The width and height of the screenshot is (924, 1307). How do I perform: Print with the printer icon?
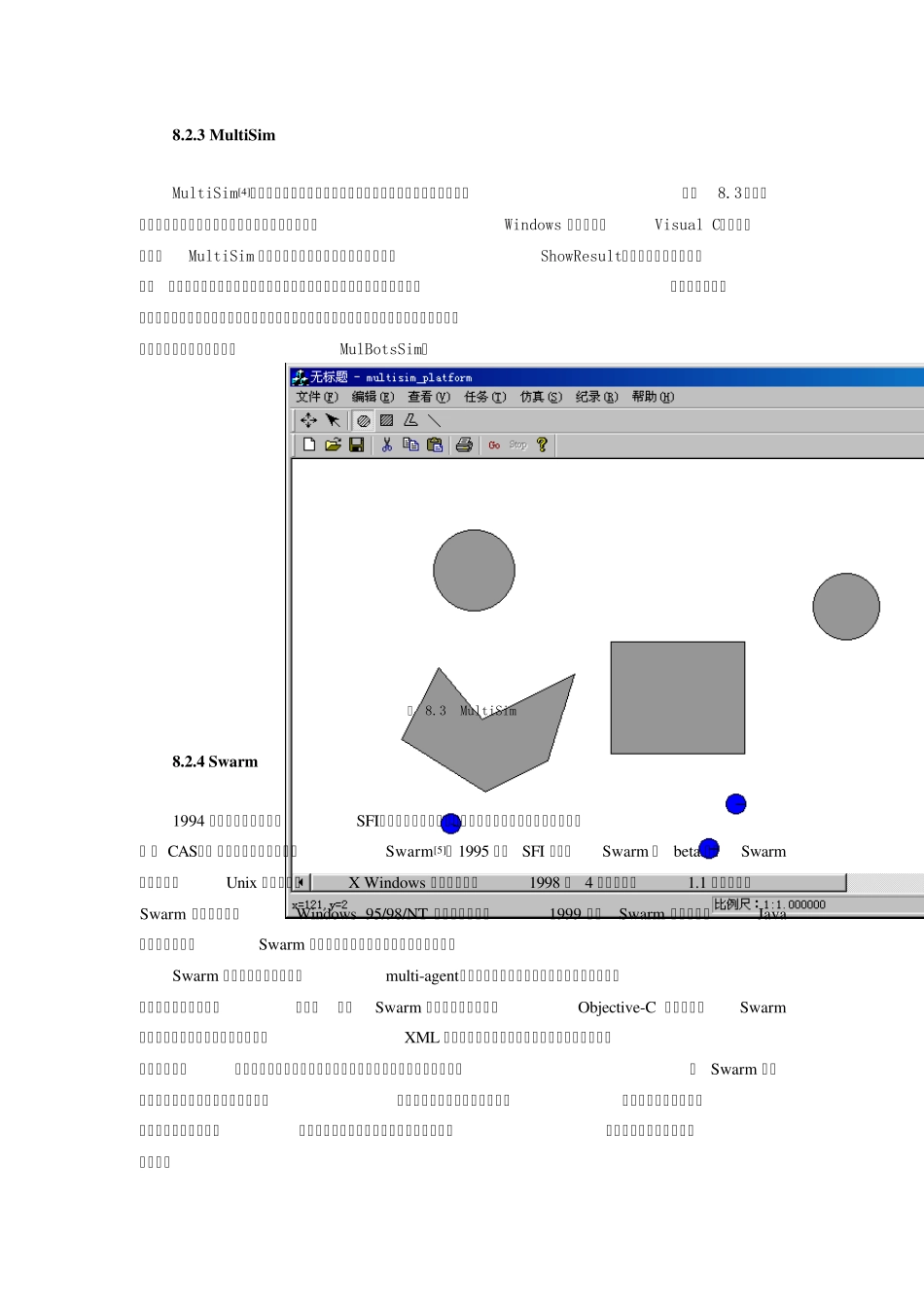pyautogui.click(x=464, y=444)
